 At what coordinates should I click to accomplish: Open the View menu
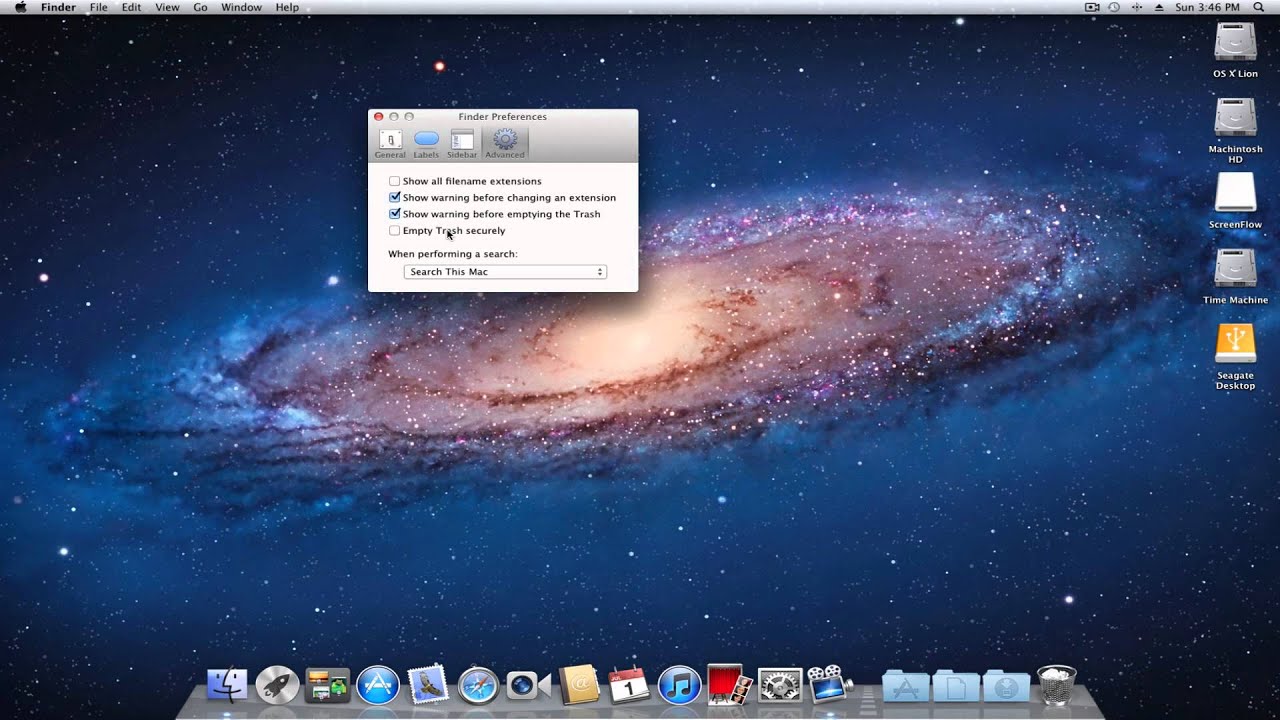tap(167, 7)
